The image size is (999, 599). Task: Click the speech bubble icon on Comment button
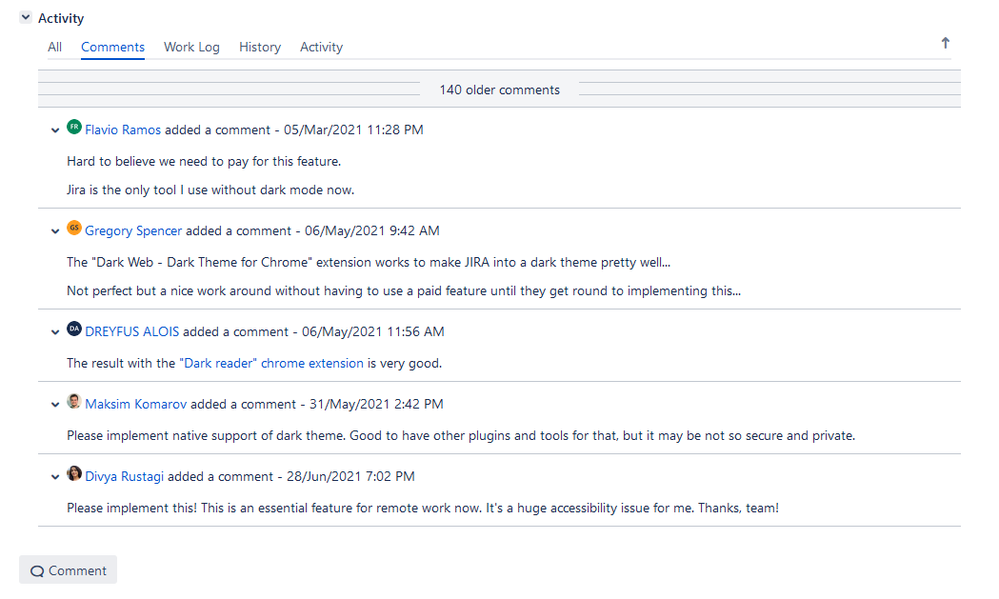click(37, 570)
